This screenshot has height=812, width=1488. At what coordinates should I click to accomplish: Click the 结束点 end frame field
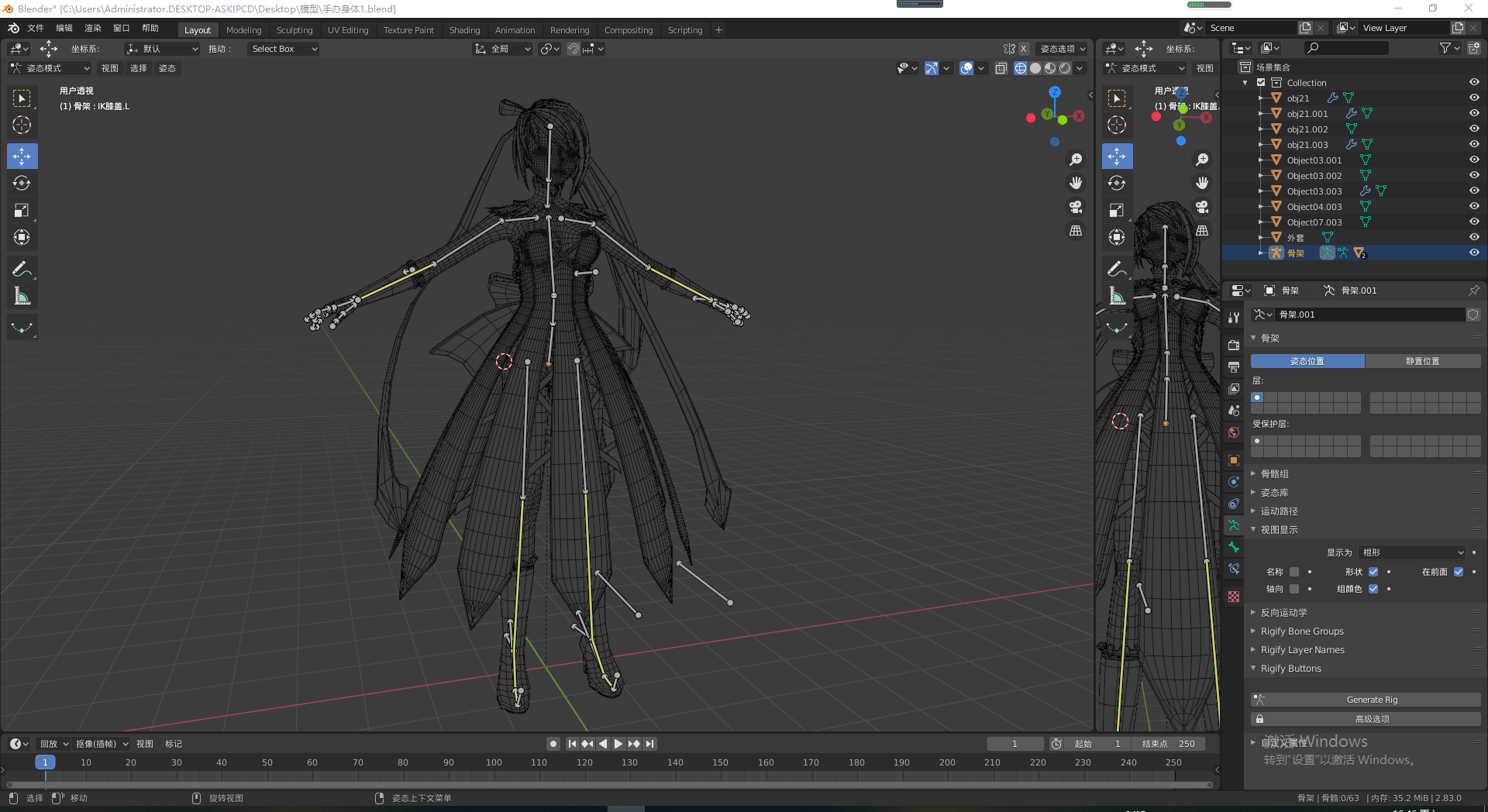tap(1169, 744)
